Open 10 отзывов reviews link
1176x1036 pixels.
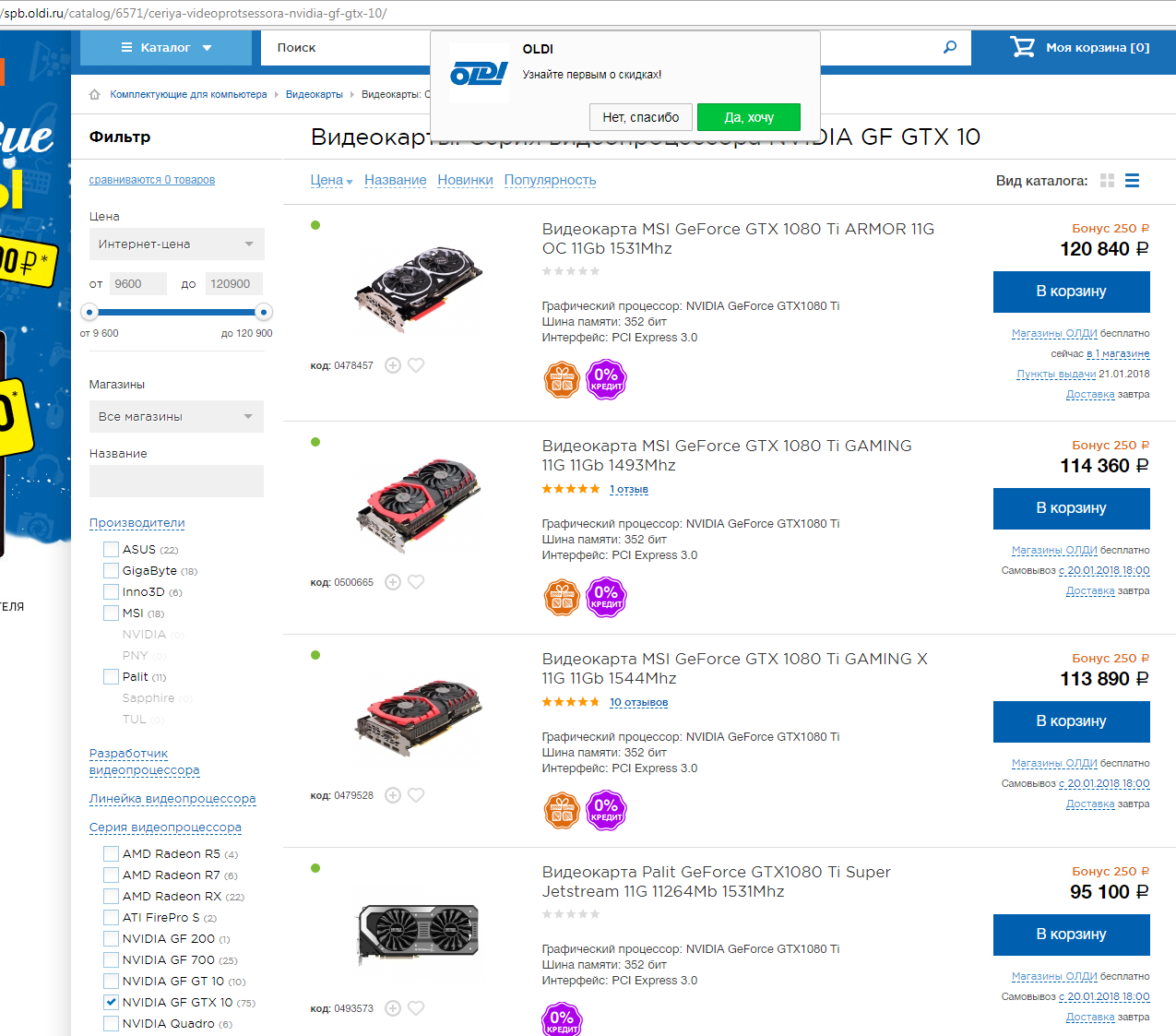click(639, 703)
